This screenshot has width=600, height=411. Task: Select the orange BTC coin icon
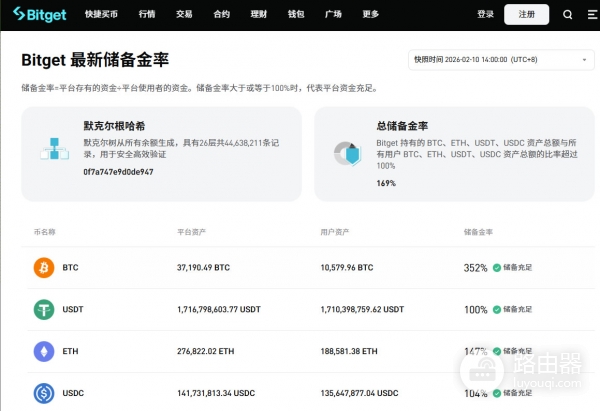coord(44,267)
